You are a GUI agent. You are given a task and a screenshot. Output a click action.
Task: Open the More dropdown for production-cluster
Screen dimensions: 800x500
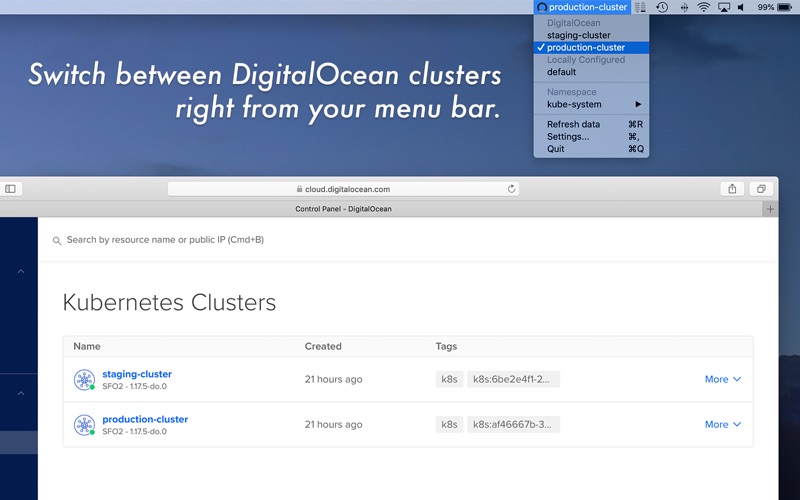coord(723,424)
